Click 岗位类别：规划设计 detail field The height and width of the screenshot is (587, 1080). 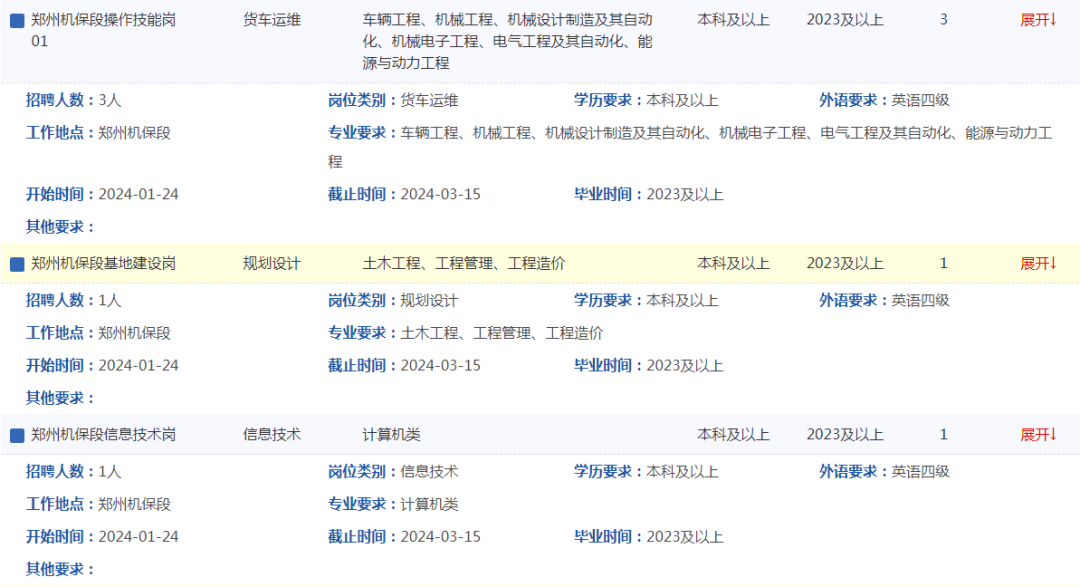tap(393, 300)
